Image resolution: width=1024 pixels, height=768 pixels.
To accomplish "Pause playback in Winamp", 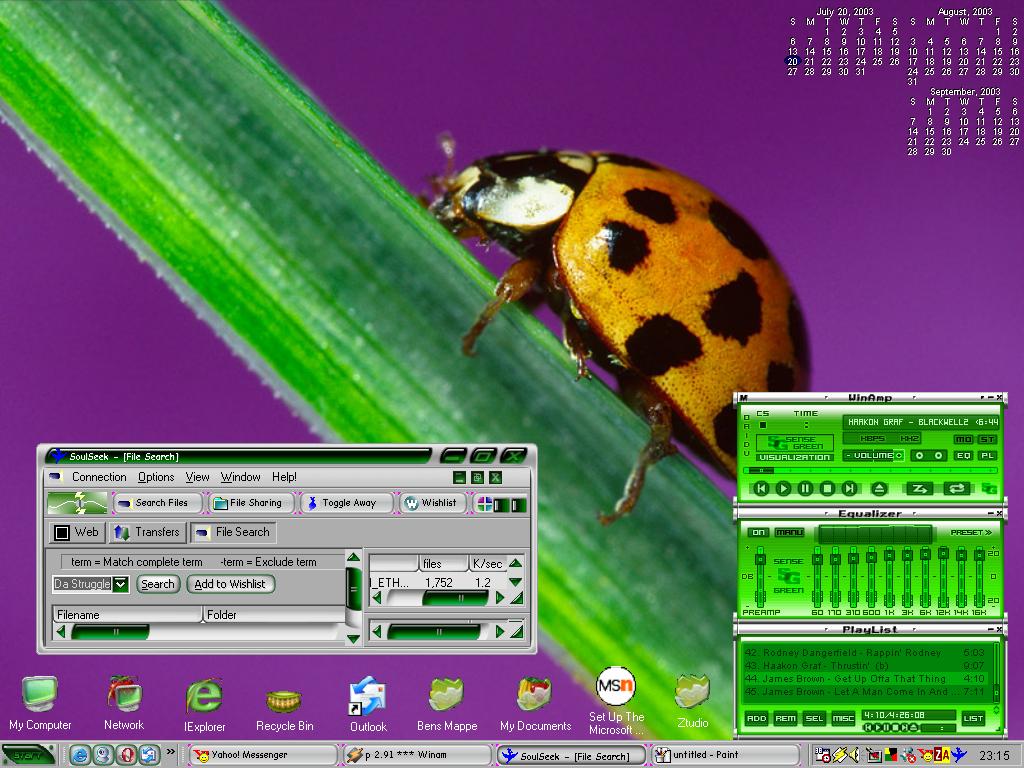I will coord(805,488).
